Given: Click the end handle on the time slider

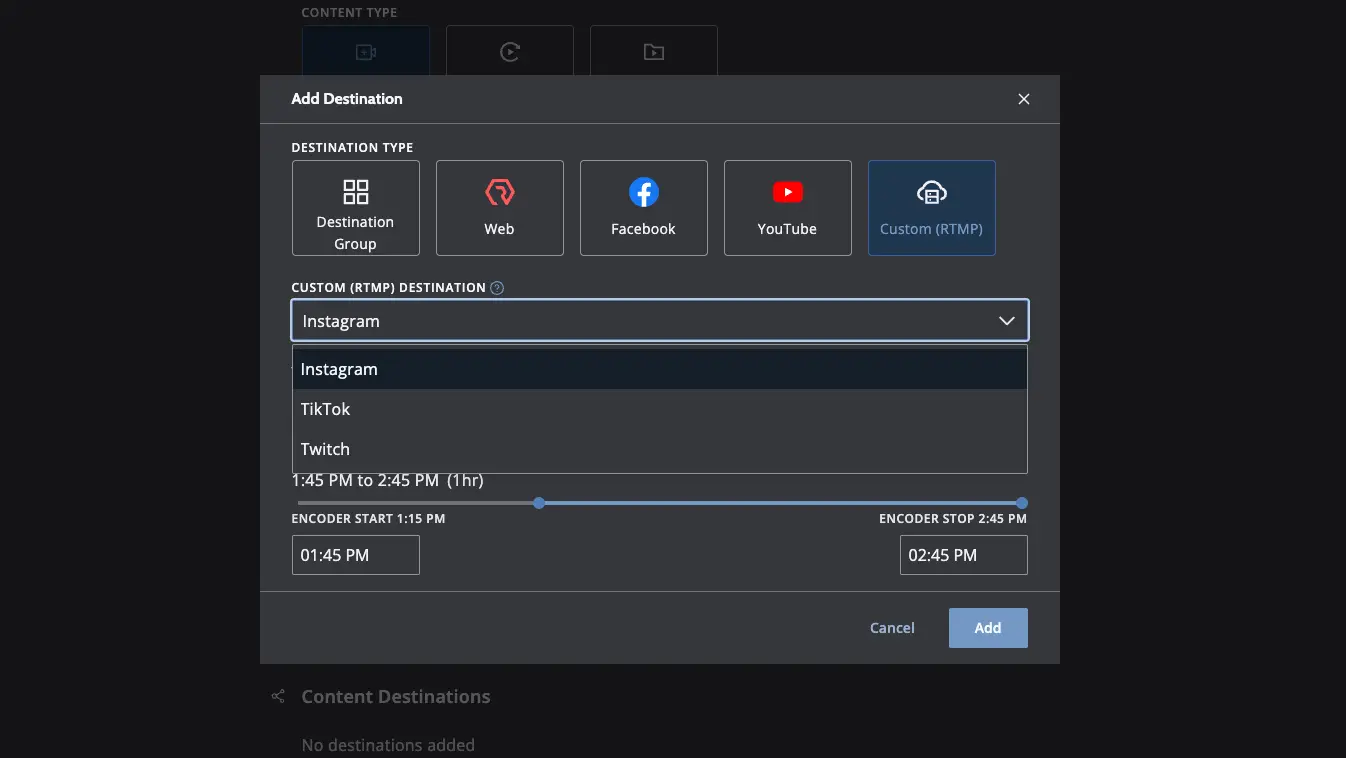Looking at the screenshot, I should coord(1022,503).
